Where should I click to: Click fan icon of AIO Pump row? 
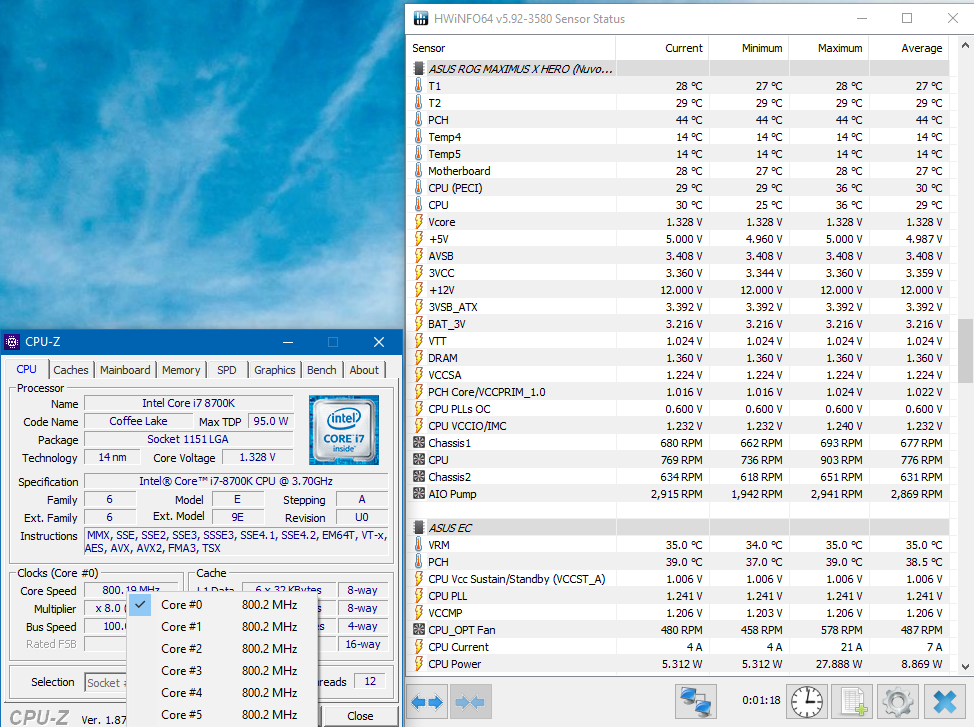419,494
